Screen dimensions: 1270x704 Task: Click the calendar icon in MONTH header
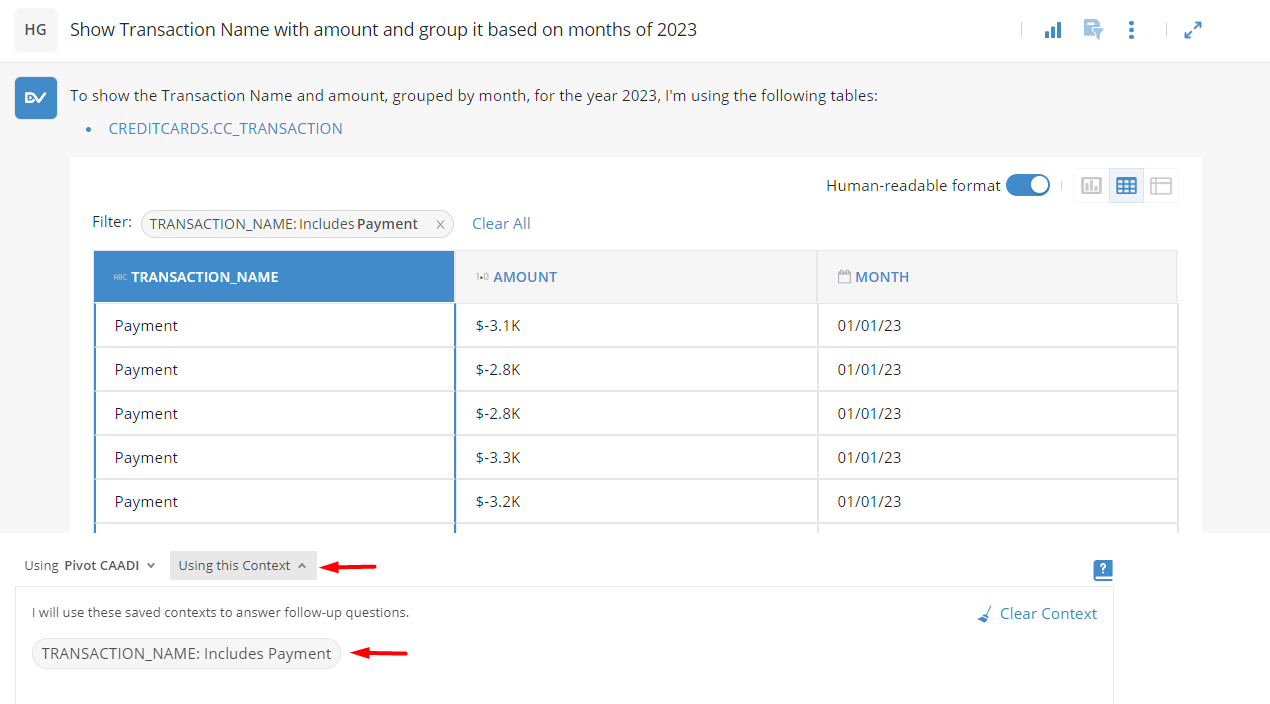click(x=844, y=276)
